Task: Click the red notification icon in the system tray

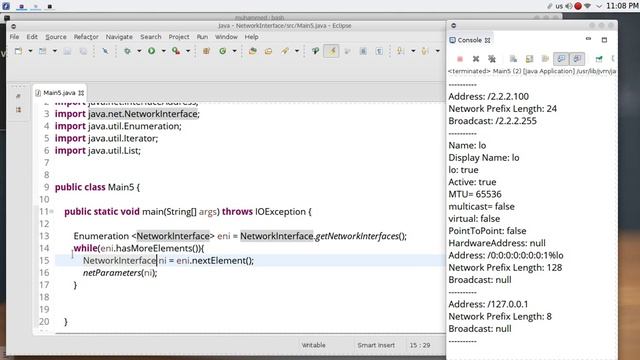Action: 578,6
